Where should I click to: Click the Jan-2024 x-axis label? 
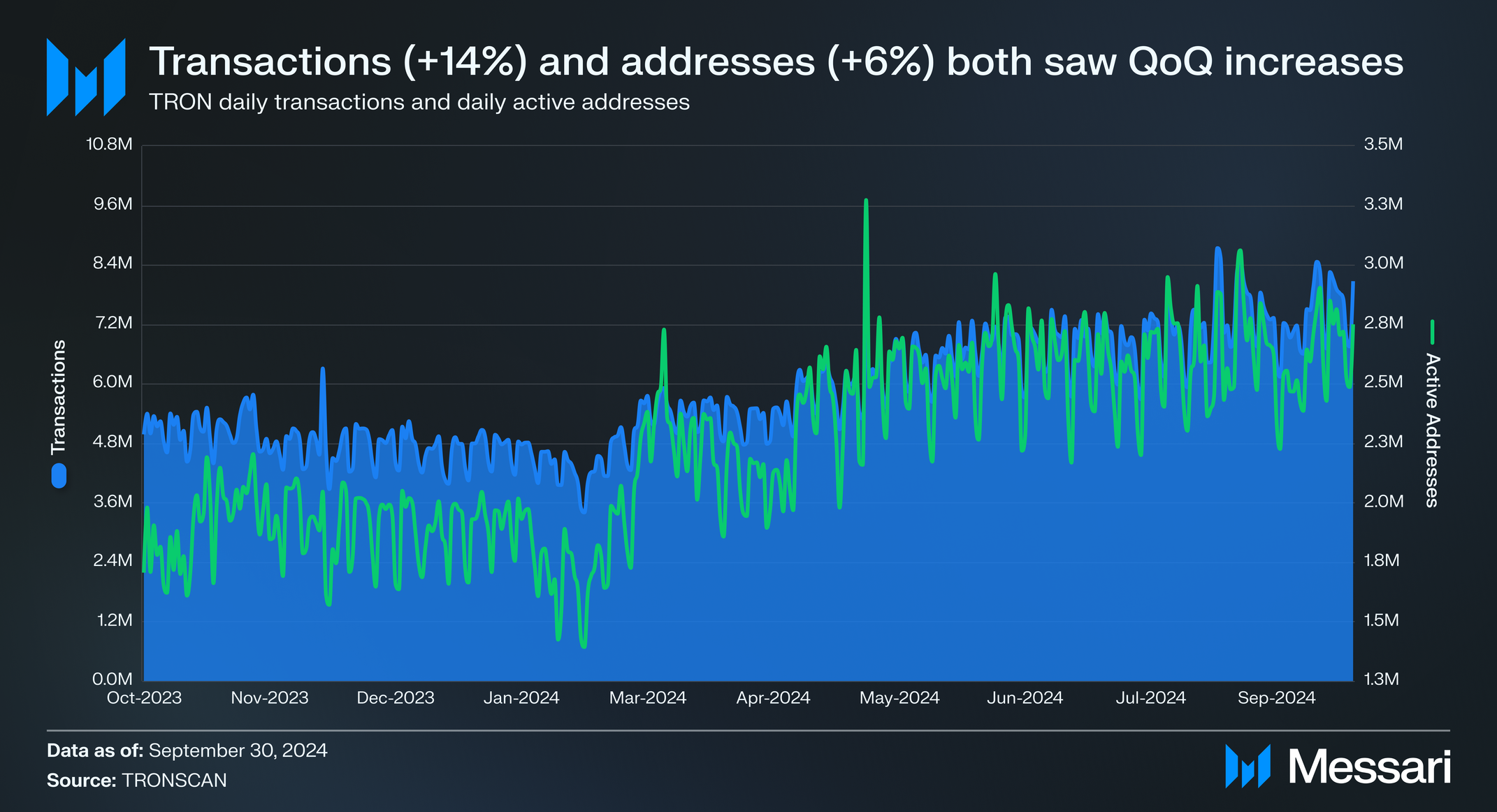click(521, 698)
